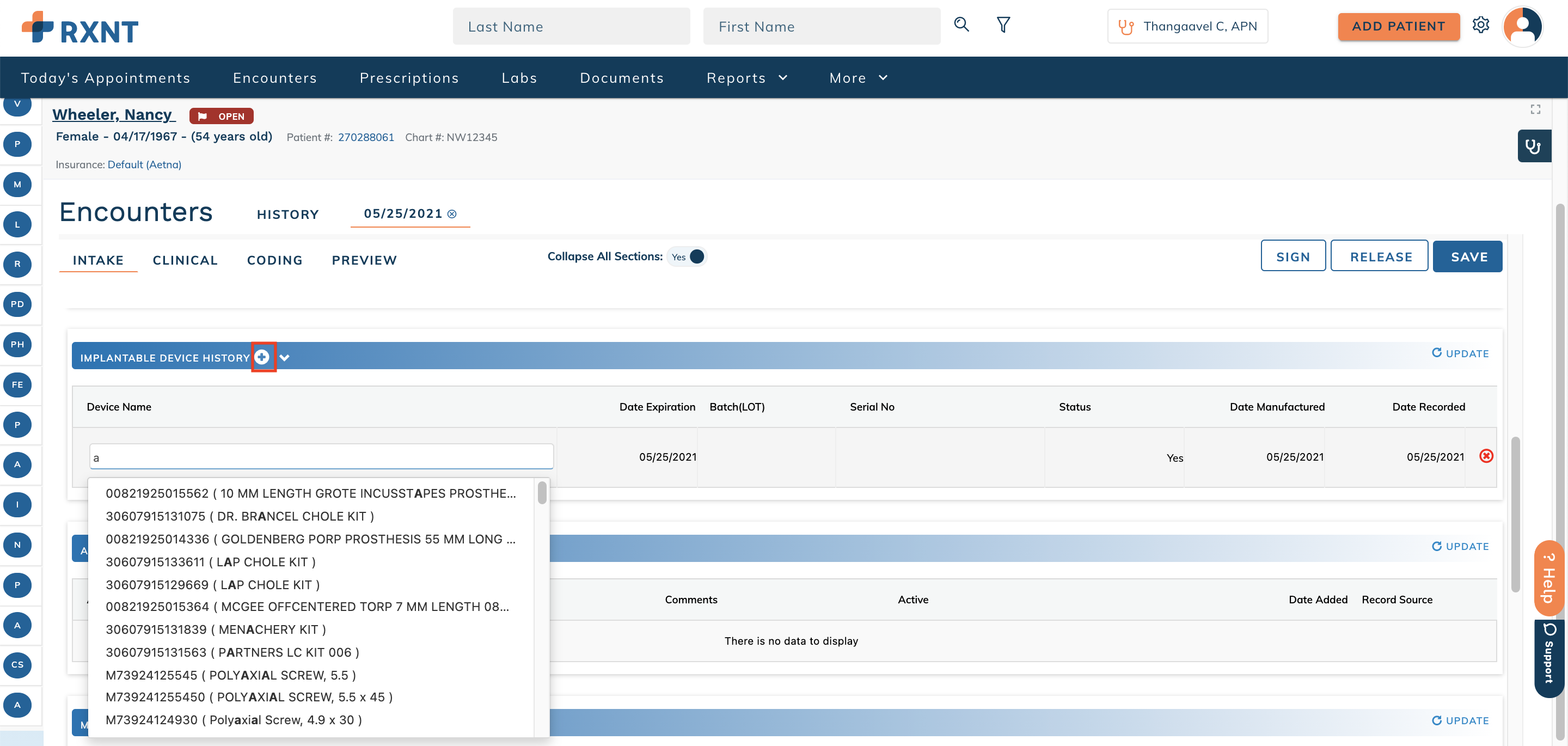Open the Documents menu item
Image resolution: width=1568 pixels, height=746 pixels.
(x=621, y=78)
